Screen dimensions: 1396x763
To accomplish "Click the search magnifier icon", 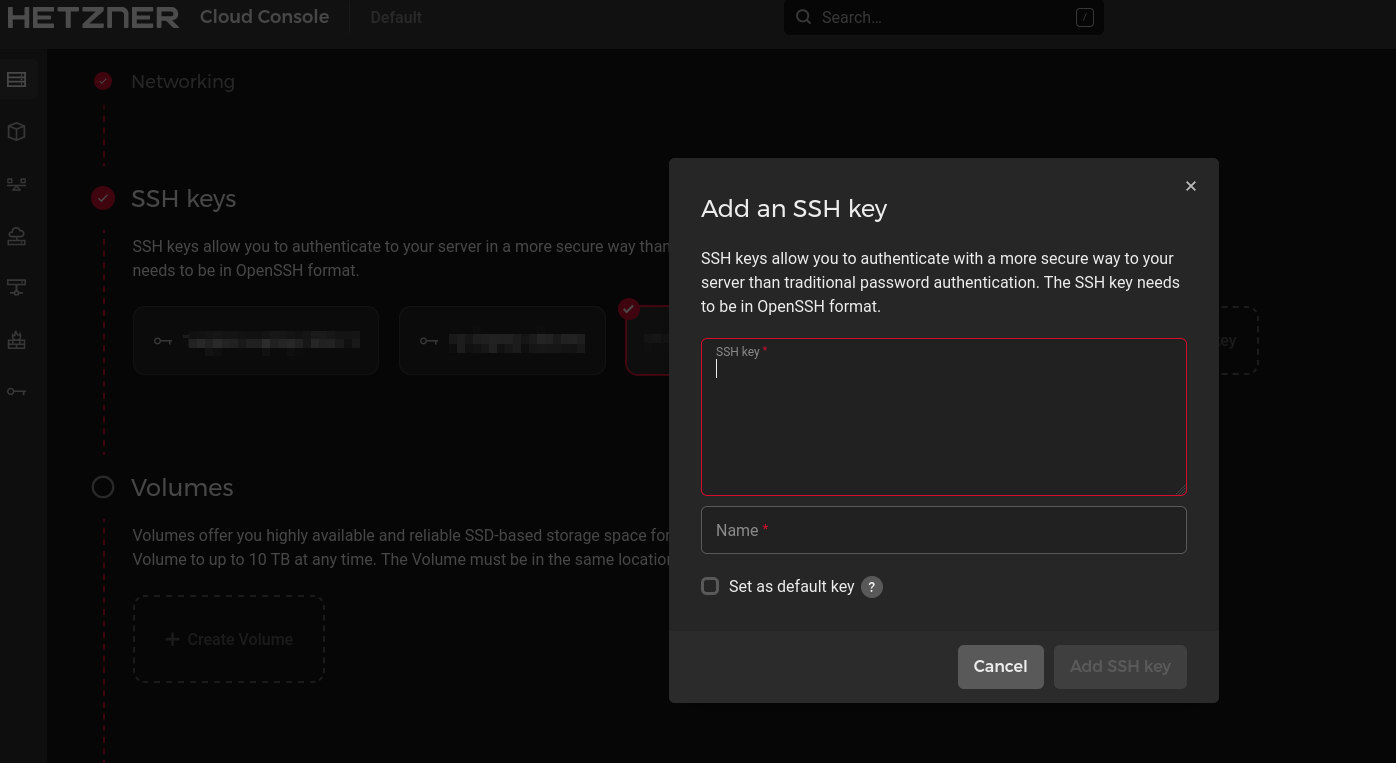I will click(x=802, y=17).
